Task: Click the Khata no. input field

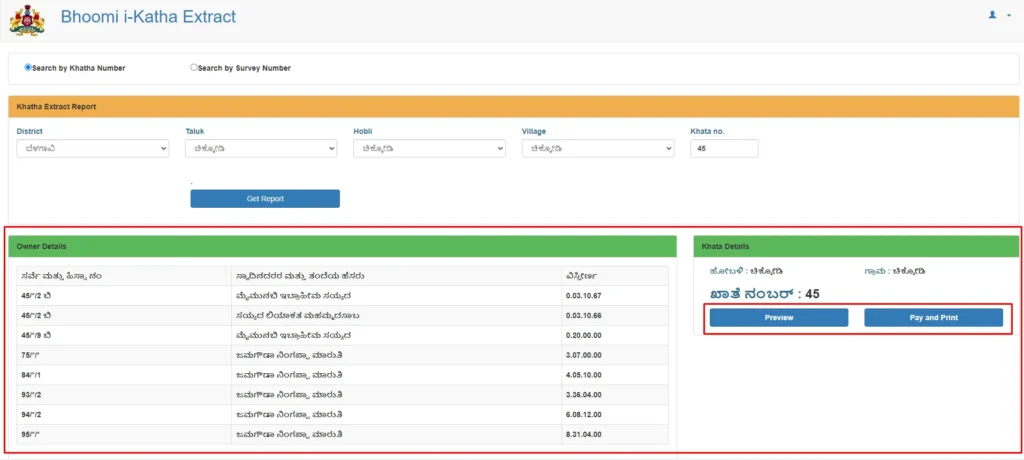Action: click(x=724, y=148)
